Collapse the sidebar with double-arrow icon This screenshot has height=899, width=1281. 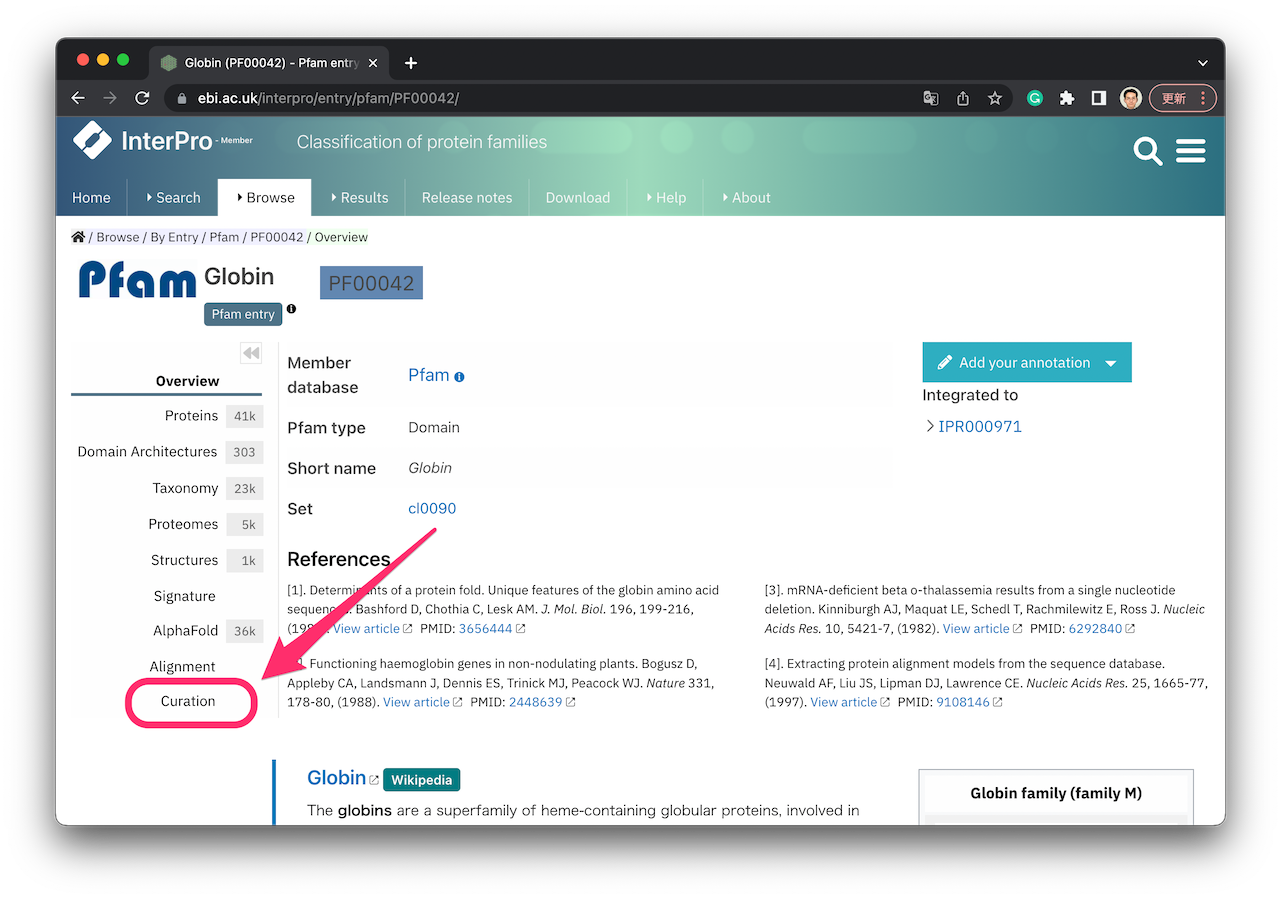250,353
